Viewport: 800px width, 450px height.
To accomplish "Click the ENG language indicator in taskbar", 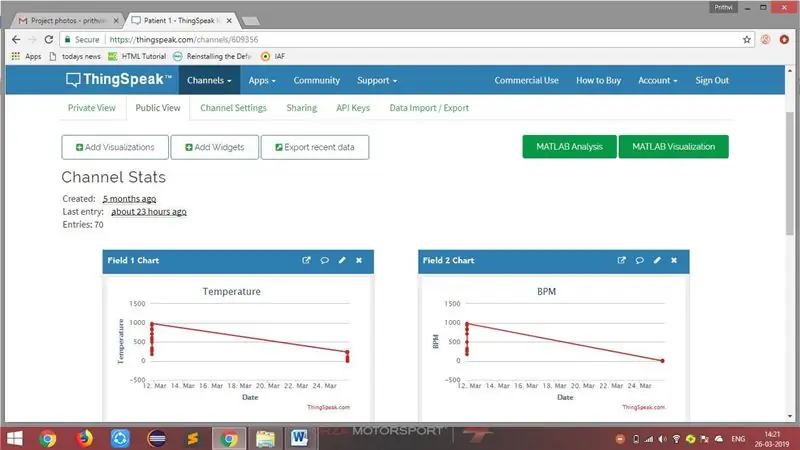I will (x=738, y=439).
